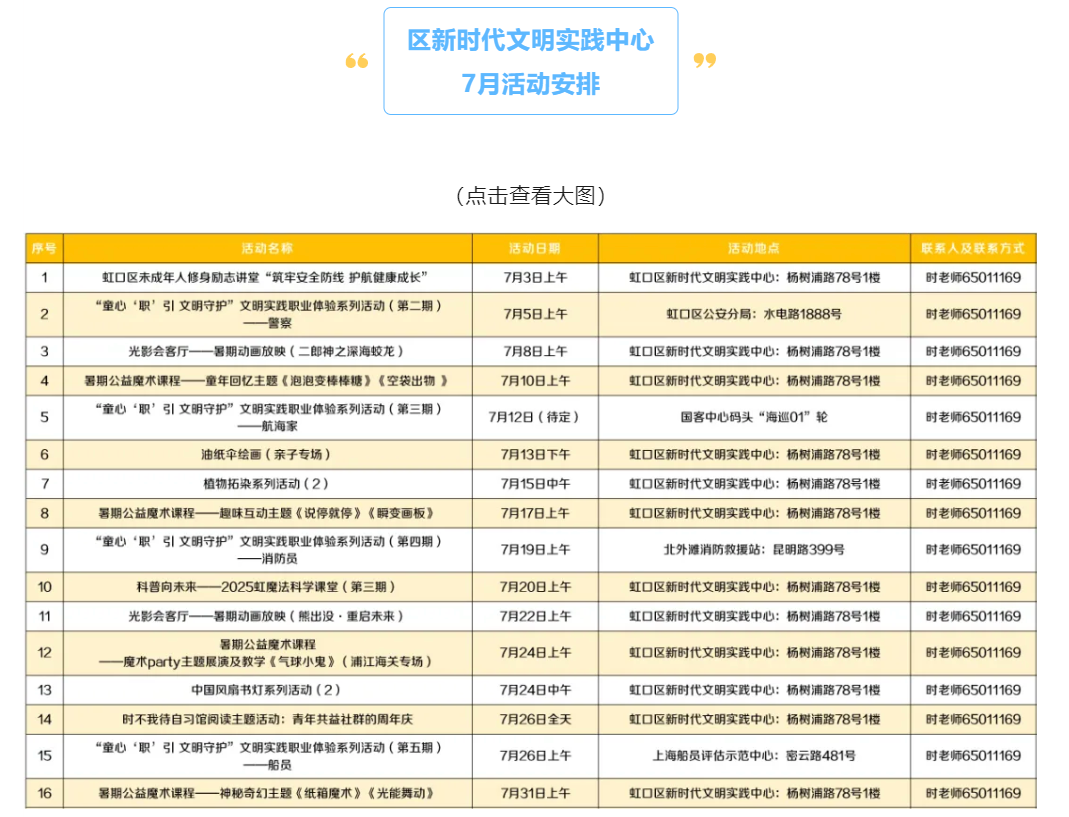This screenshot has width=1069, height=817.
Task: Select the 中国风扇书灯系列活动(2) activity name
Action: tap(266, 690)
